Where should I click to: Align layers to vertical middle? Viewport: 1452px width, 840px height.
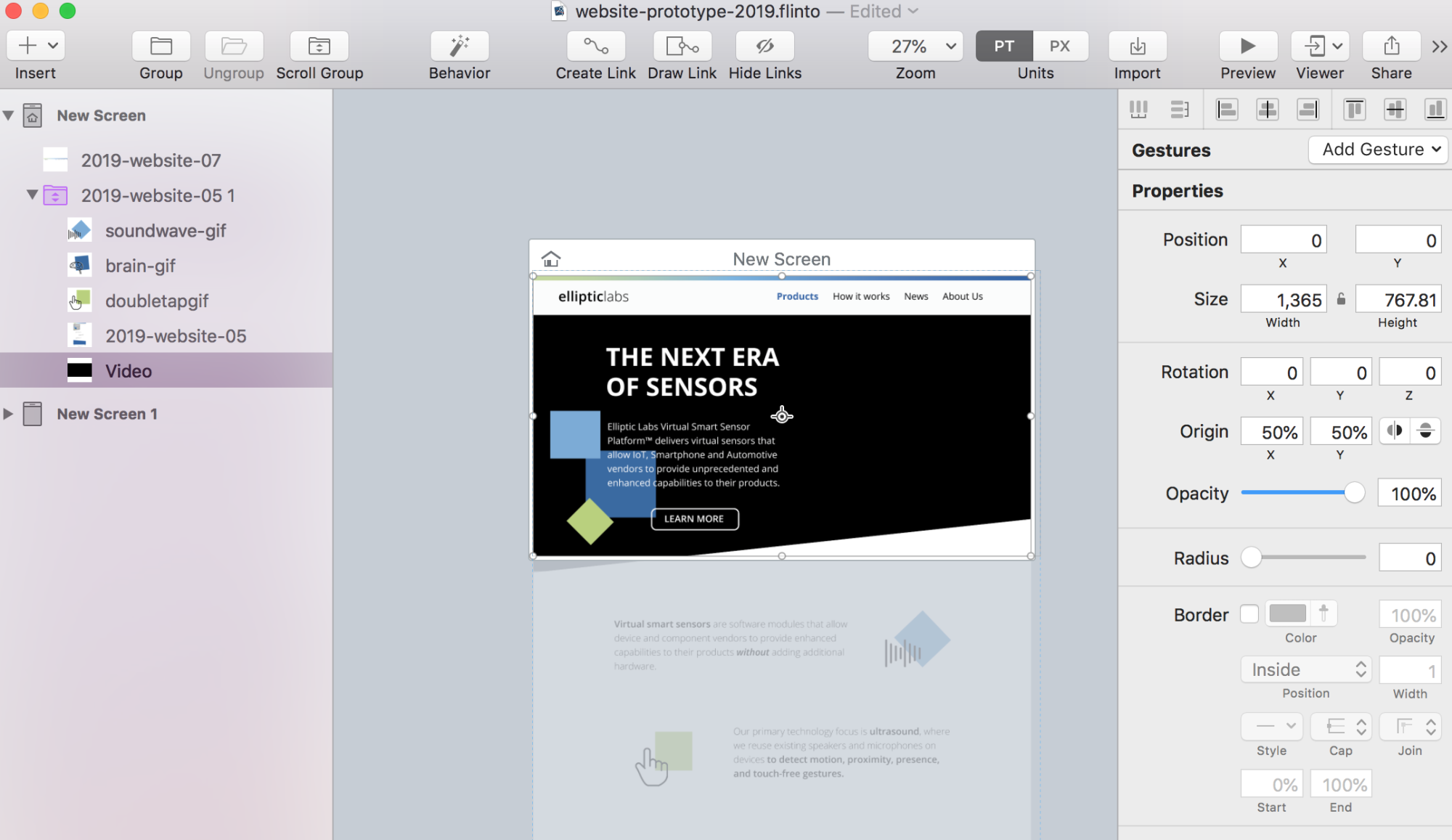click(x=1395, y=110)
